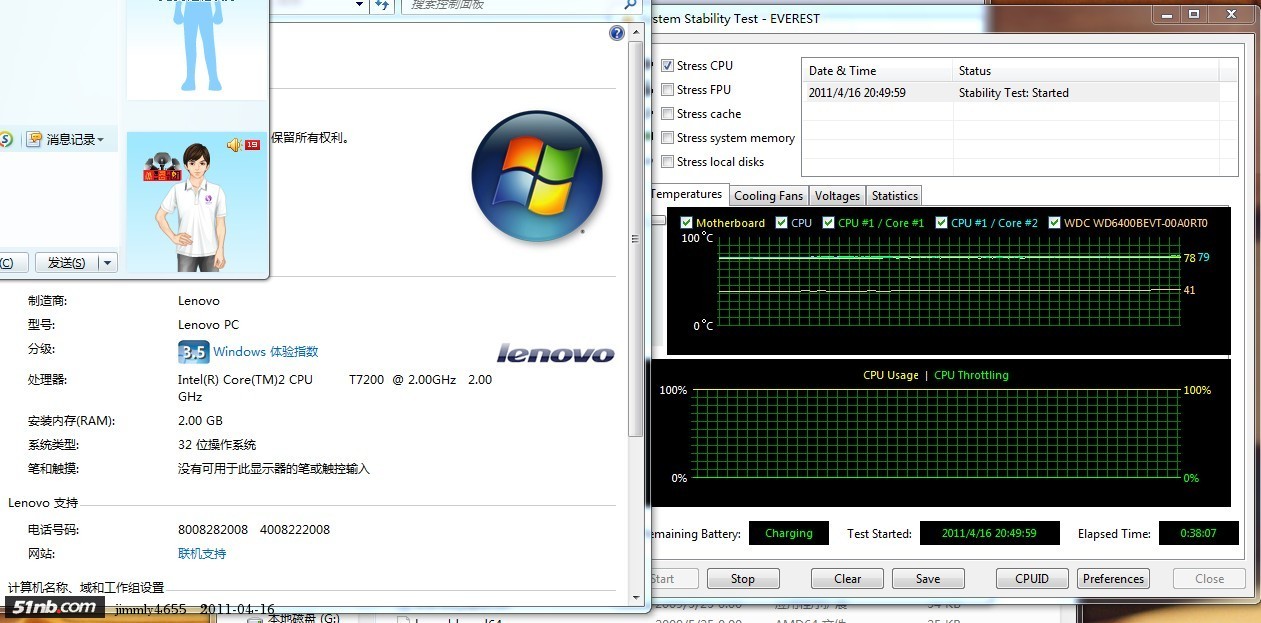
Task: Enable the Stress local disks checkbox
Action: [667, 162]
